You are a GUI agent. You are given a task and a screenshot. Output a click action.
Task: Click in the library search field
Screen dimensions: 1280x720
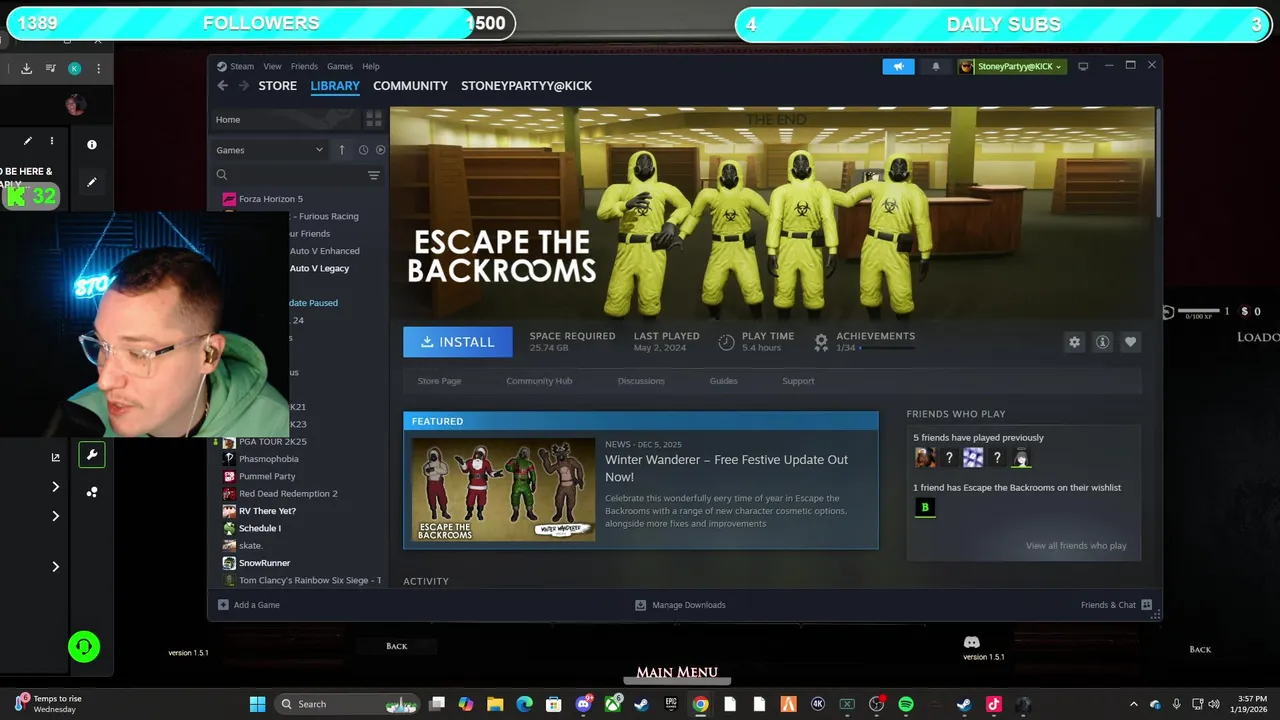coord(298,175)
